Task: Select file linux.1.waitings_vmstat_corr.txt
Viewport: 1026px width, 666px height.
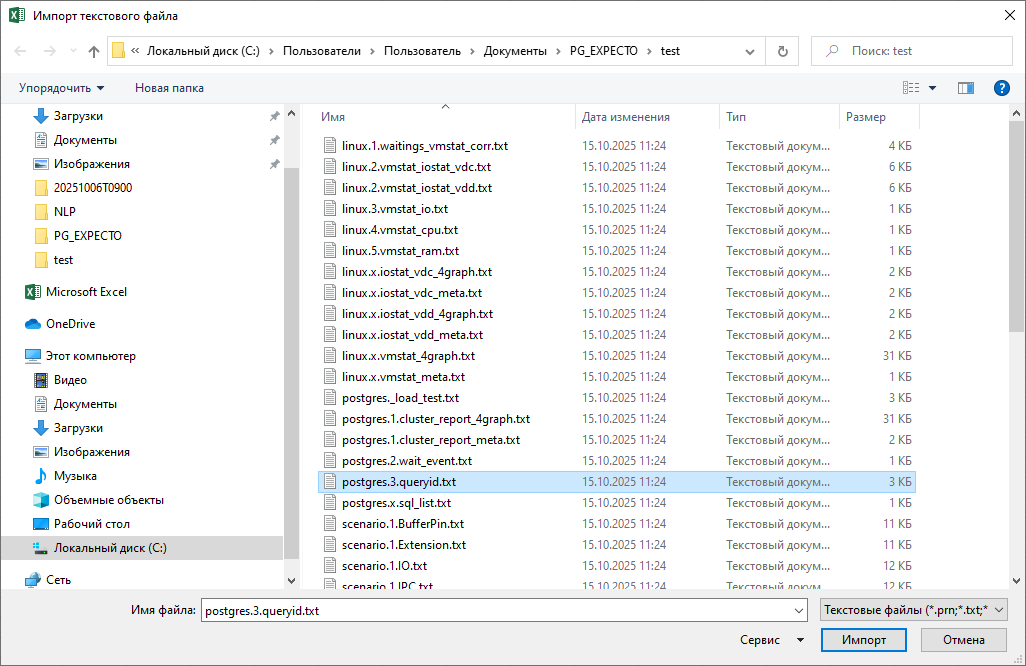Action: pyautogui.click(x=425, y=146)
